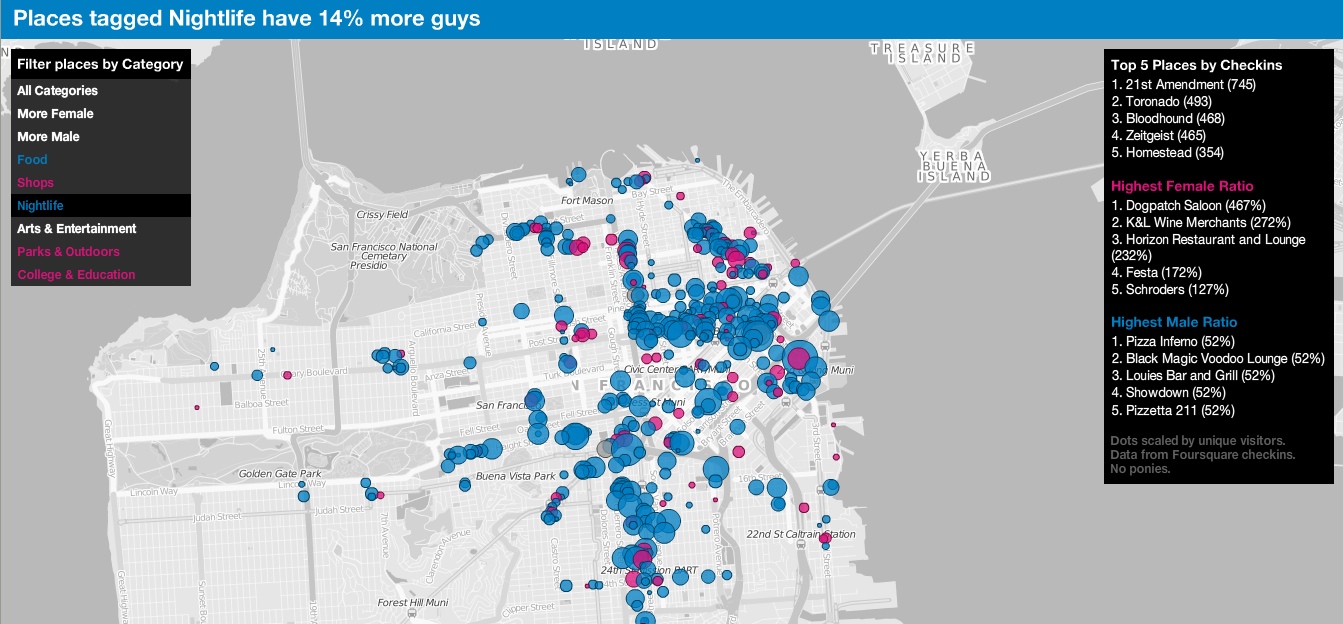
Task: Select the highlighted Nightlife filter
Action: coord(40,206)
